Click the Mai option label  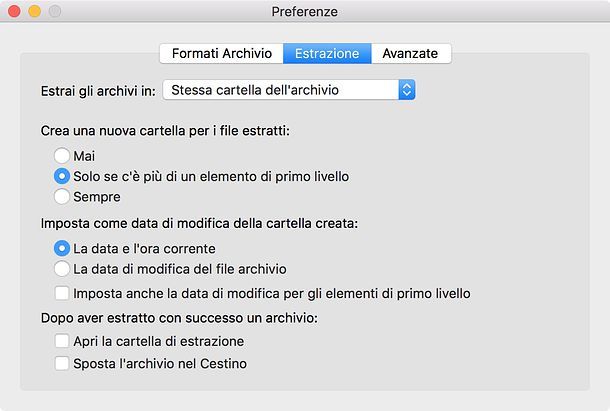click(84, 156)
